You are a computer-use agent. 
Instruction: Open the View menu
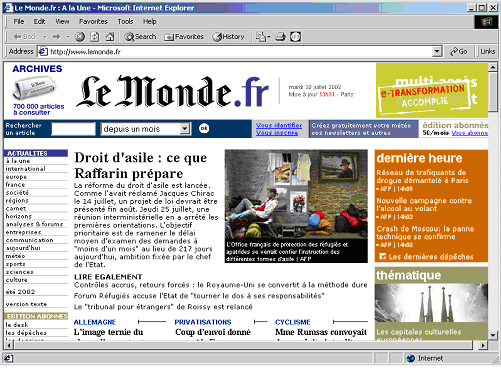click(x=62, y=22)
